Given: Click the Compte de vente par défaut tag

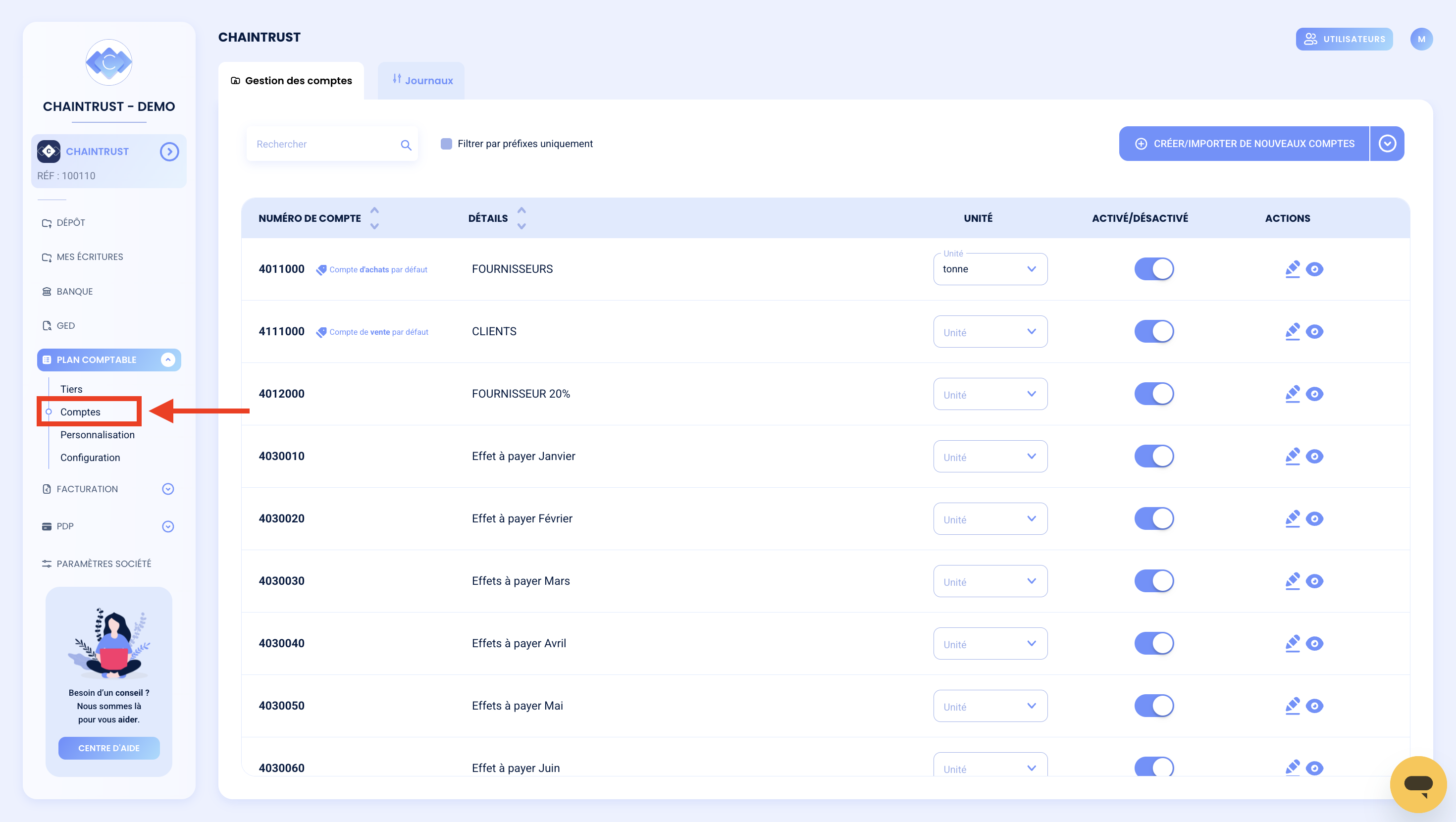Looking at the screenshot, I should point(372,332).
